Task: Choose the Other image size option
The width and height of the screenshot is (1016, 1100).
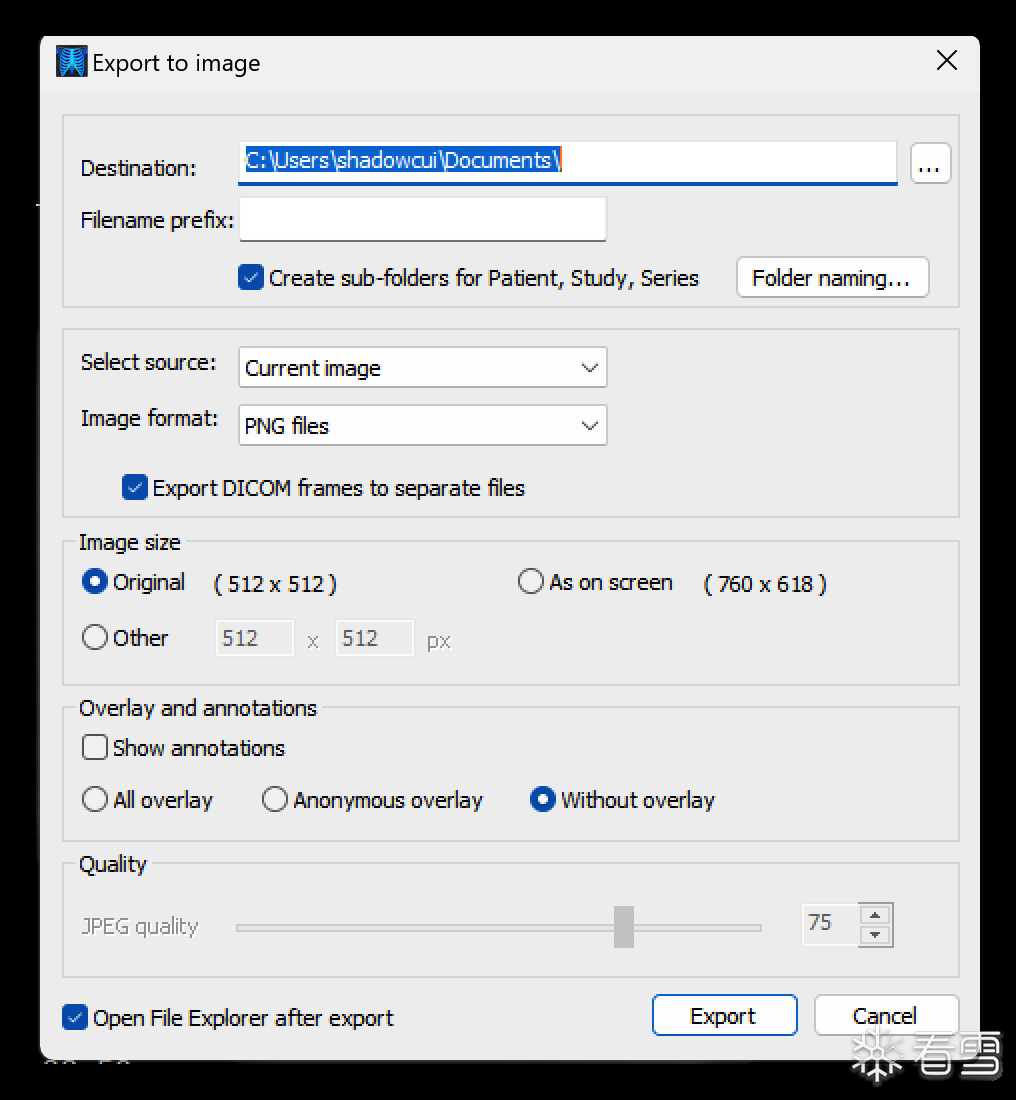Action: (x=95, y=638)
